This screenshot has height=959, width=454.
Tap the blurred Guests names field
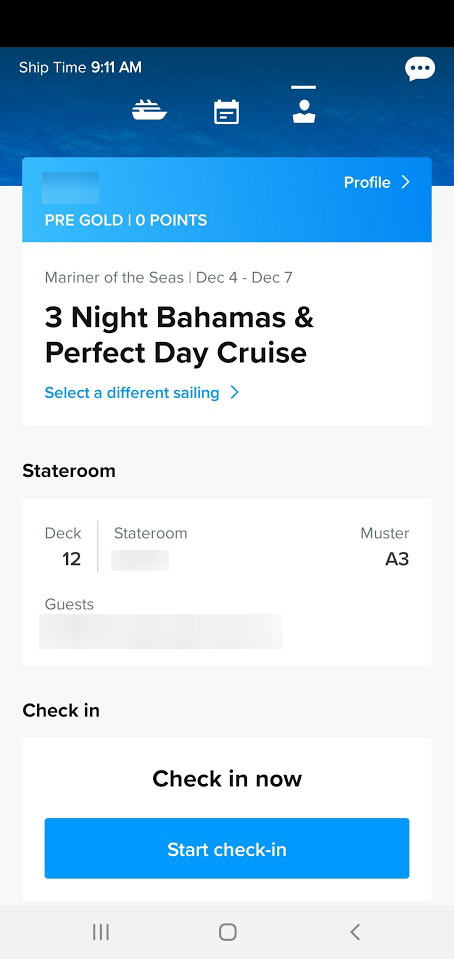pyautogui.click(x=161, y=632)
